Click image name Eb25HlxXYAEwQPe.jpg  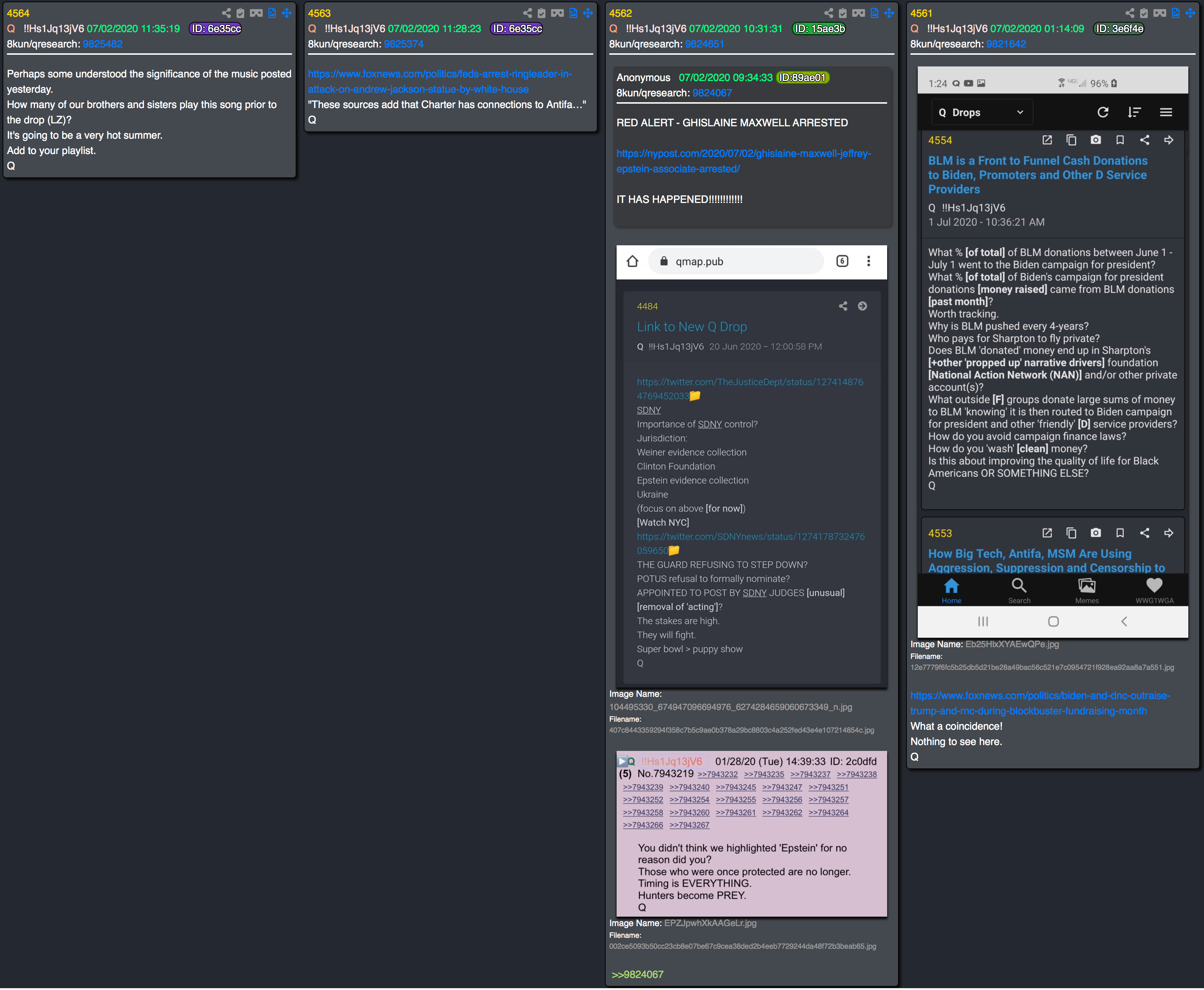[x=1012, y=644]
